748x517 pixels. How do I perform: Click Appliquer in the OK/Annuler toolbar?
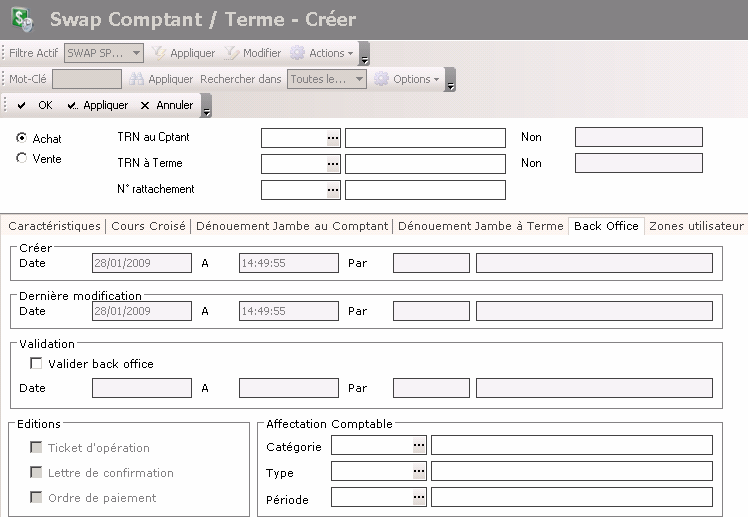pos(97,105)
